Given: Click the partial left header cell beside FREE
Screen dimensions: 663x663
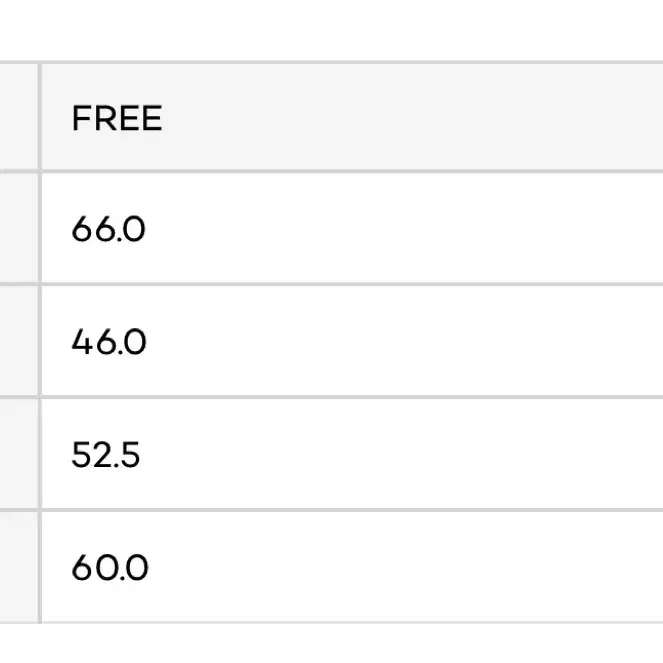Looking at the screenshot, I should (x=19, y=117).
